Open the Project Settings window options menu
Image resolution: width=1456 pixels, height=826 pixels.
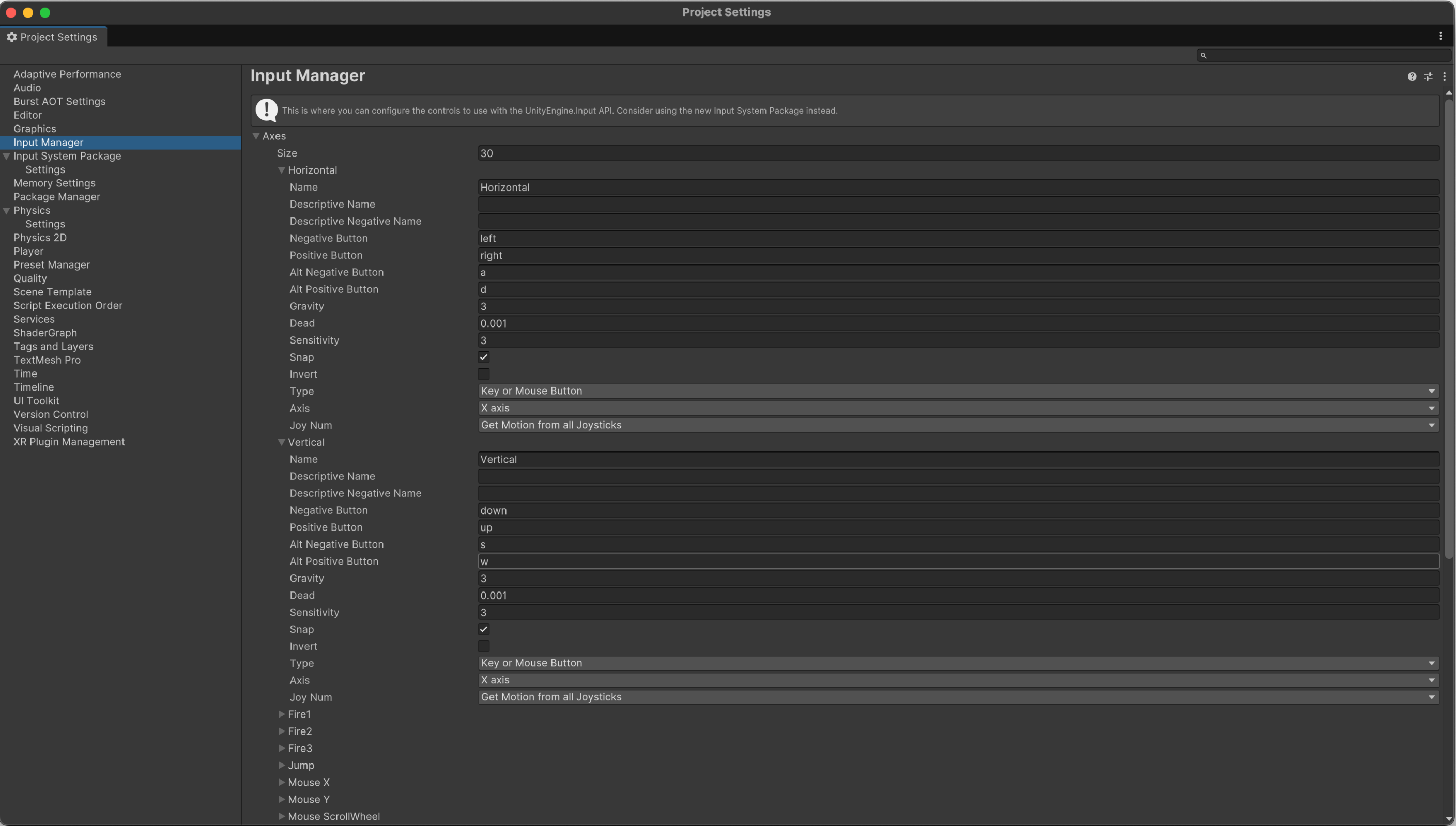(1440, 36)
